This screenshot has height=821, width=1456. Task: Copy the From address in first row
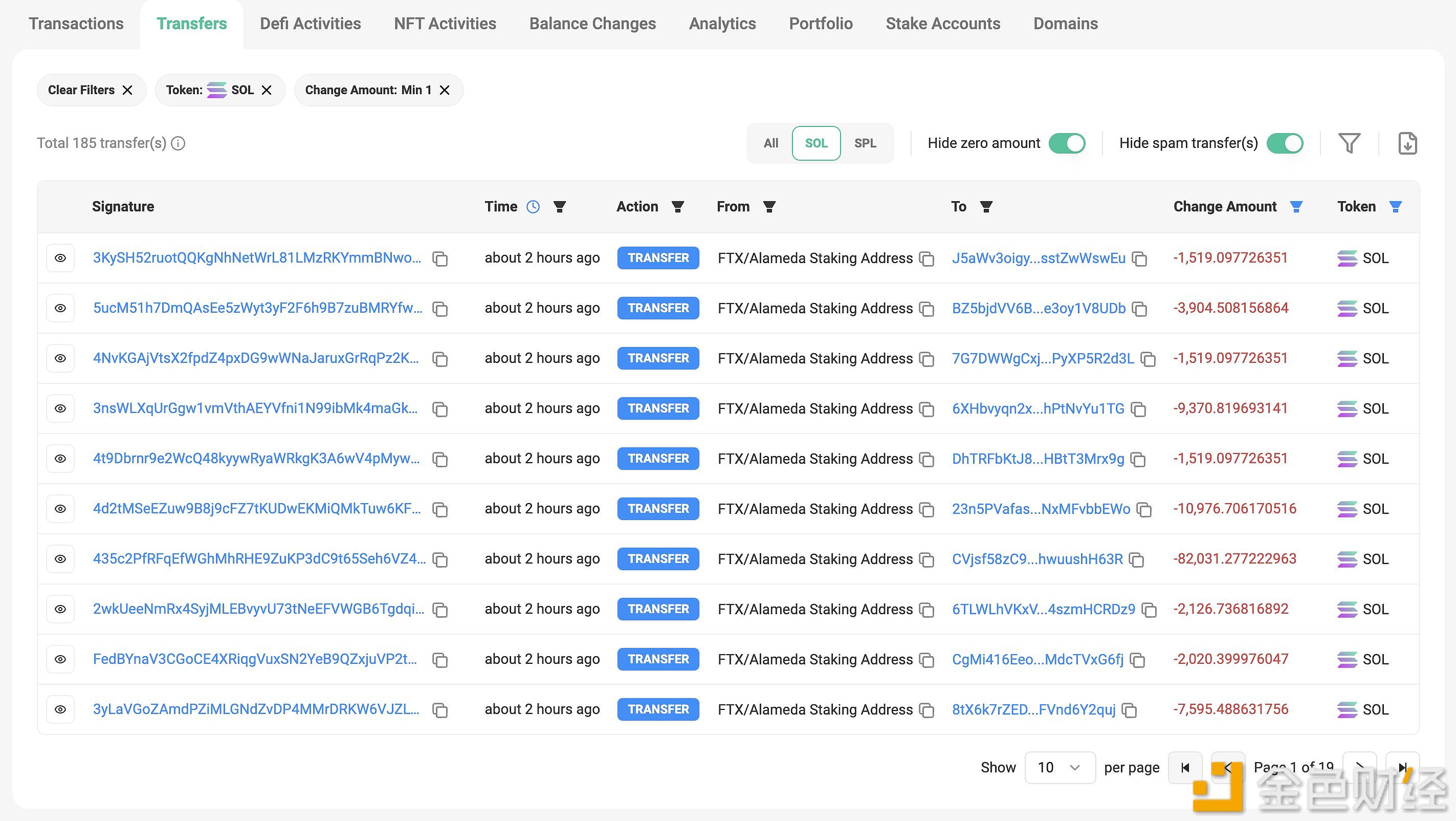[926, 259]
